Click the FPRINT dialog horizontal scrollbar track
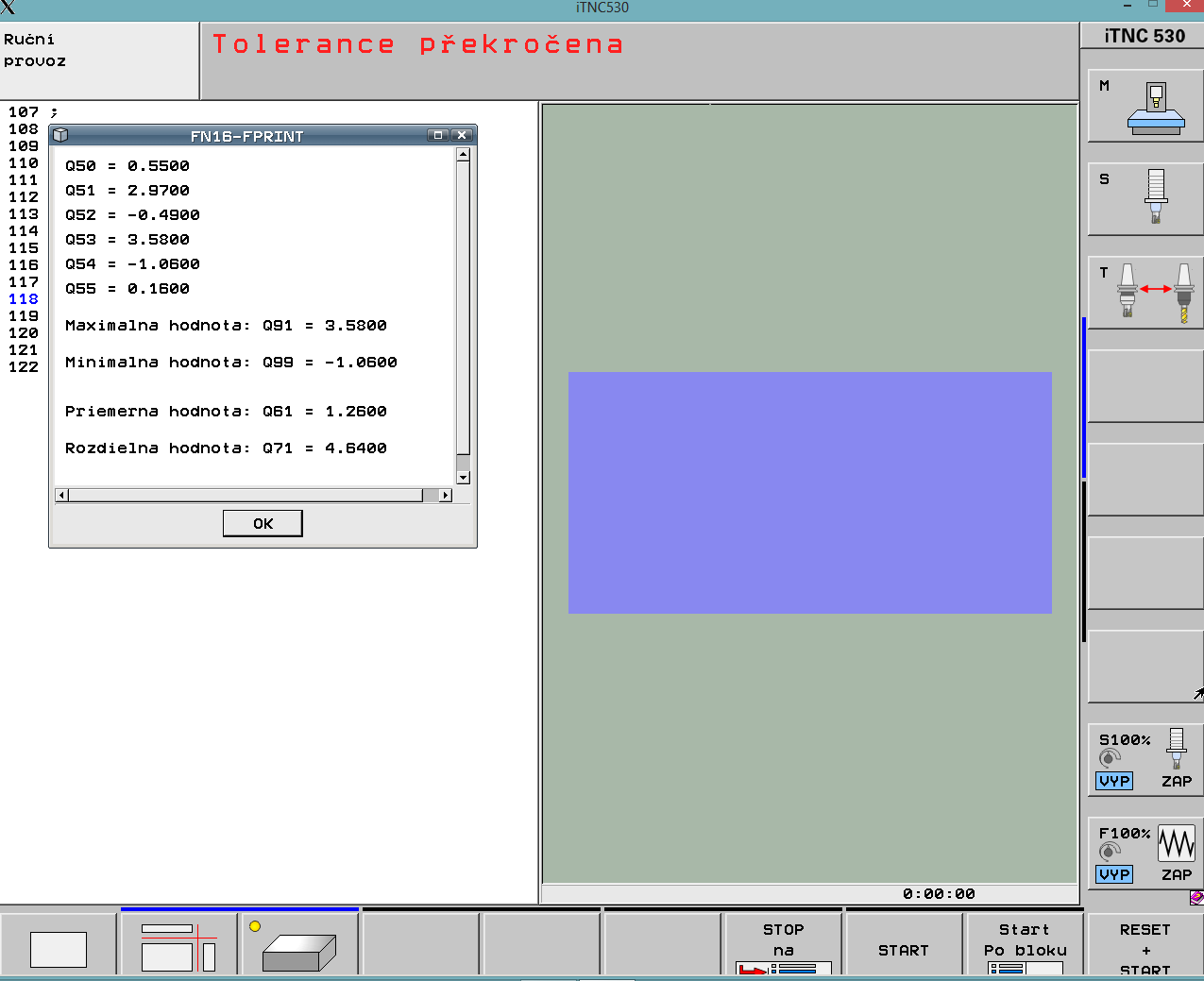Image resolution: width=1204 pixels, height=981 pixels. [246, 496]
